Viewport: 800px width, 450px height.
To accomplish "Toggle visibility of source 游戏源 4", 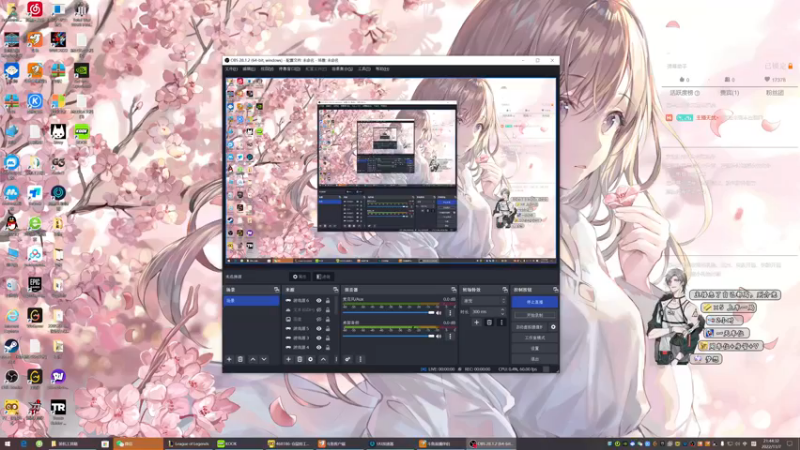I will click(x=319, y=347).
